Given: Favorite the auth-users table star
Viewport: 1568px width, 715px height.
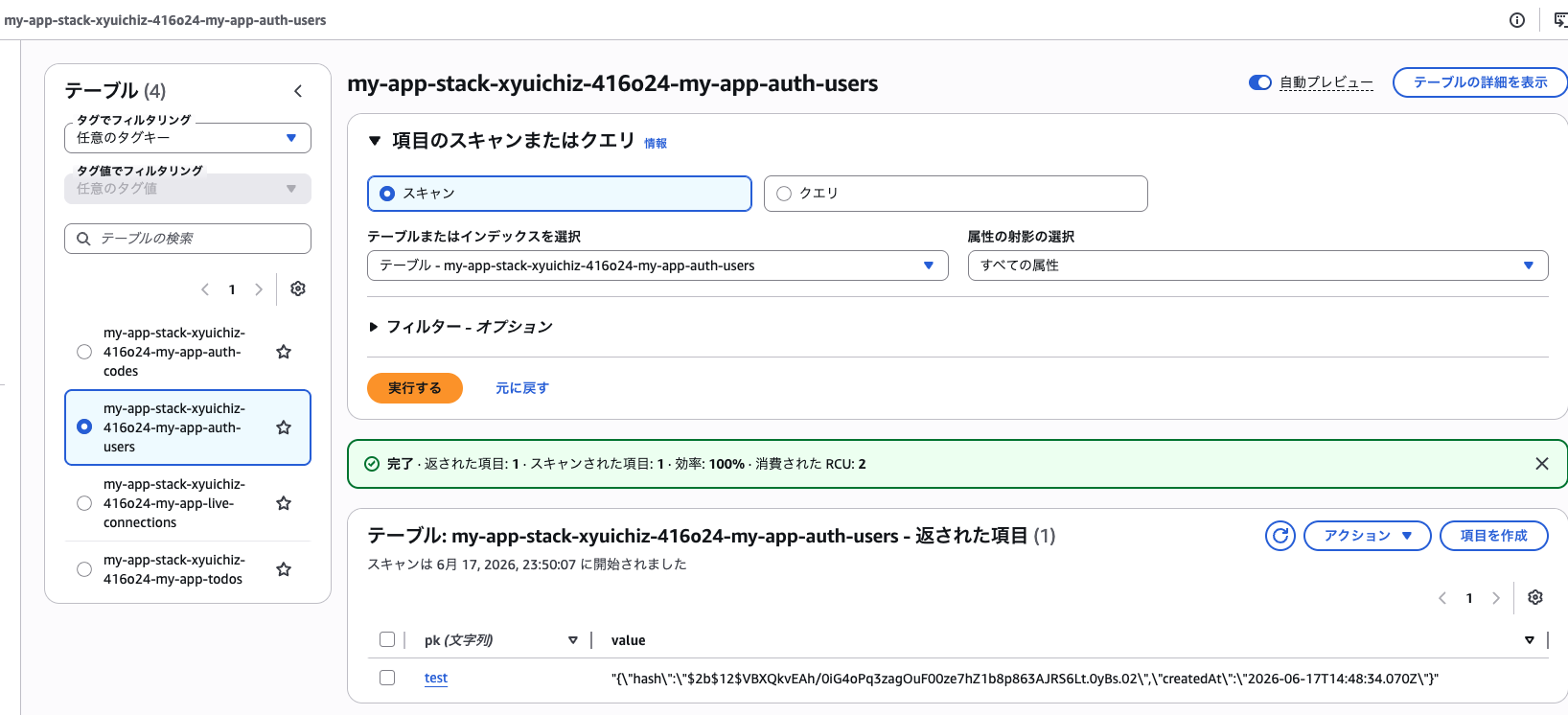Looking at the screenshot, I should pyautogui.click(x=284, y=427).
